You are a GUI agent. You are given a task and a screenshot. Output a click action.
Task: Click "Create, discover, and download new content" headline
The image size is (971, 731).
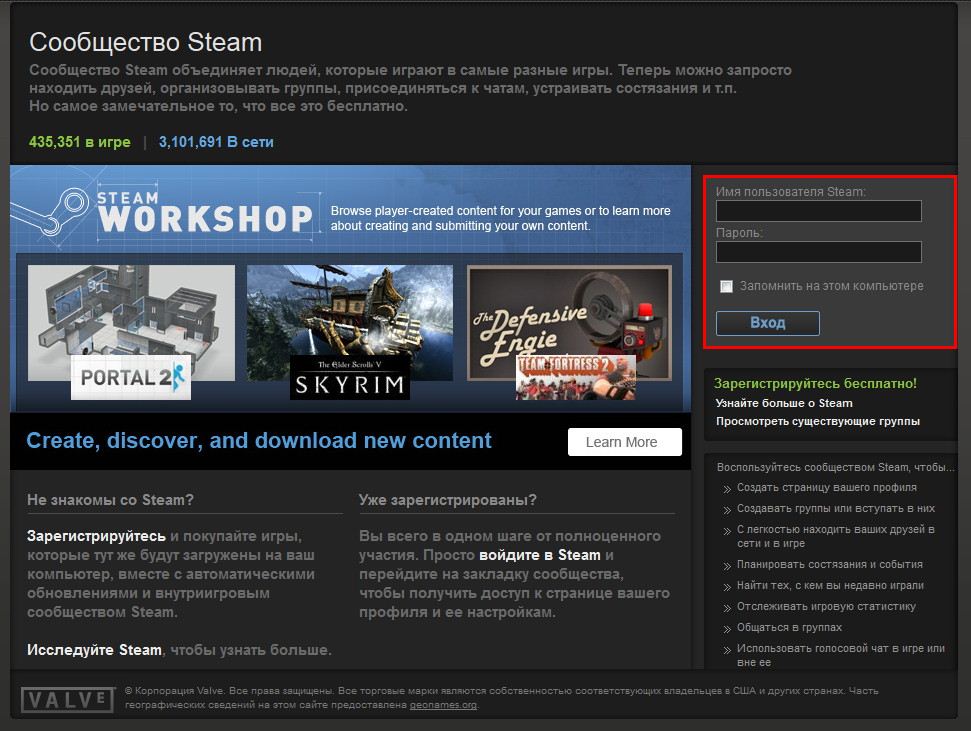[259, 440]
